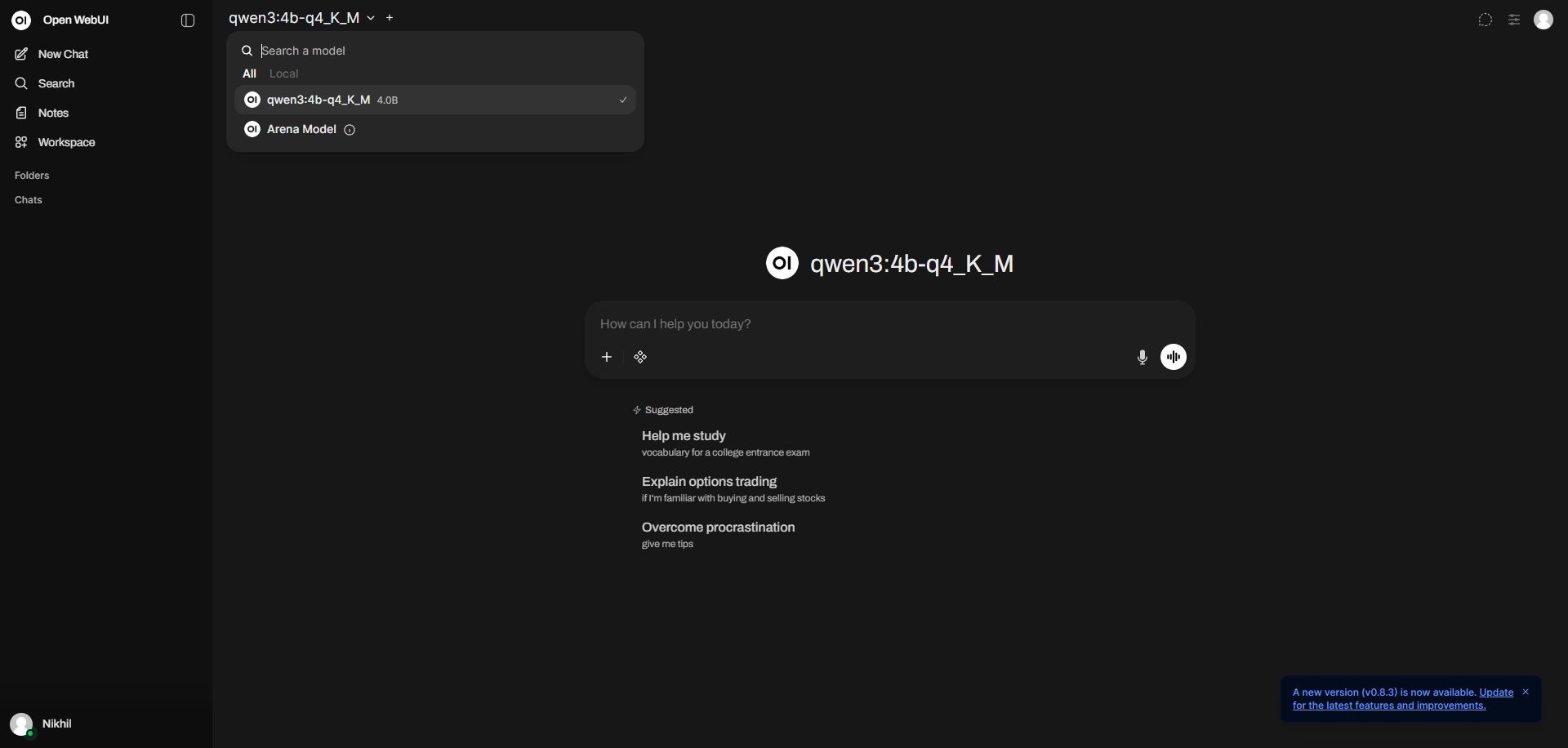Open the integrations tools icon in the prompt box

pyautogui.click(x=640, y=357)
